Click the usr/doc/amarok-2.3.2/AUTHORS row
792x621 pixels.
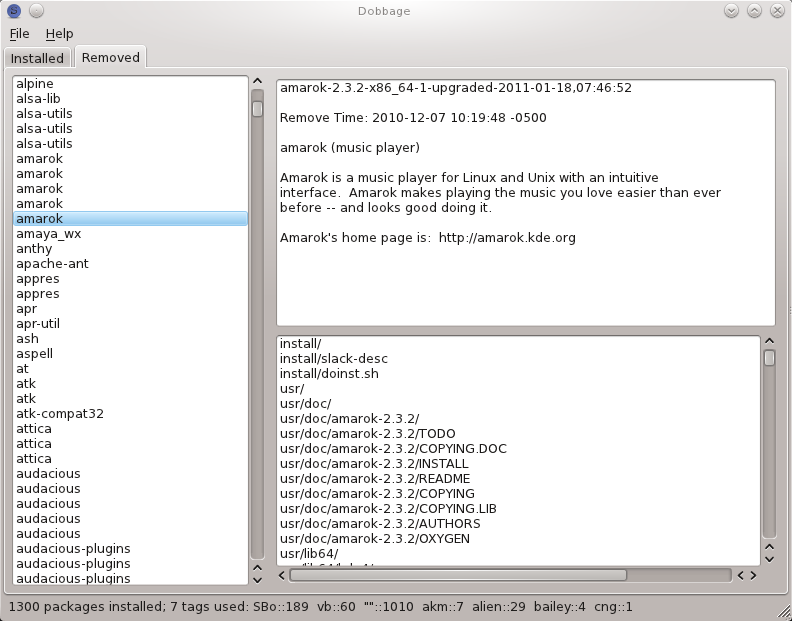519,523
